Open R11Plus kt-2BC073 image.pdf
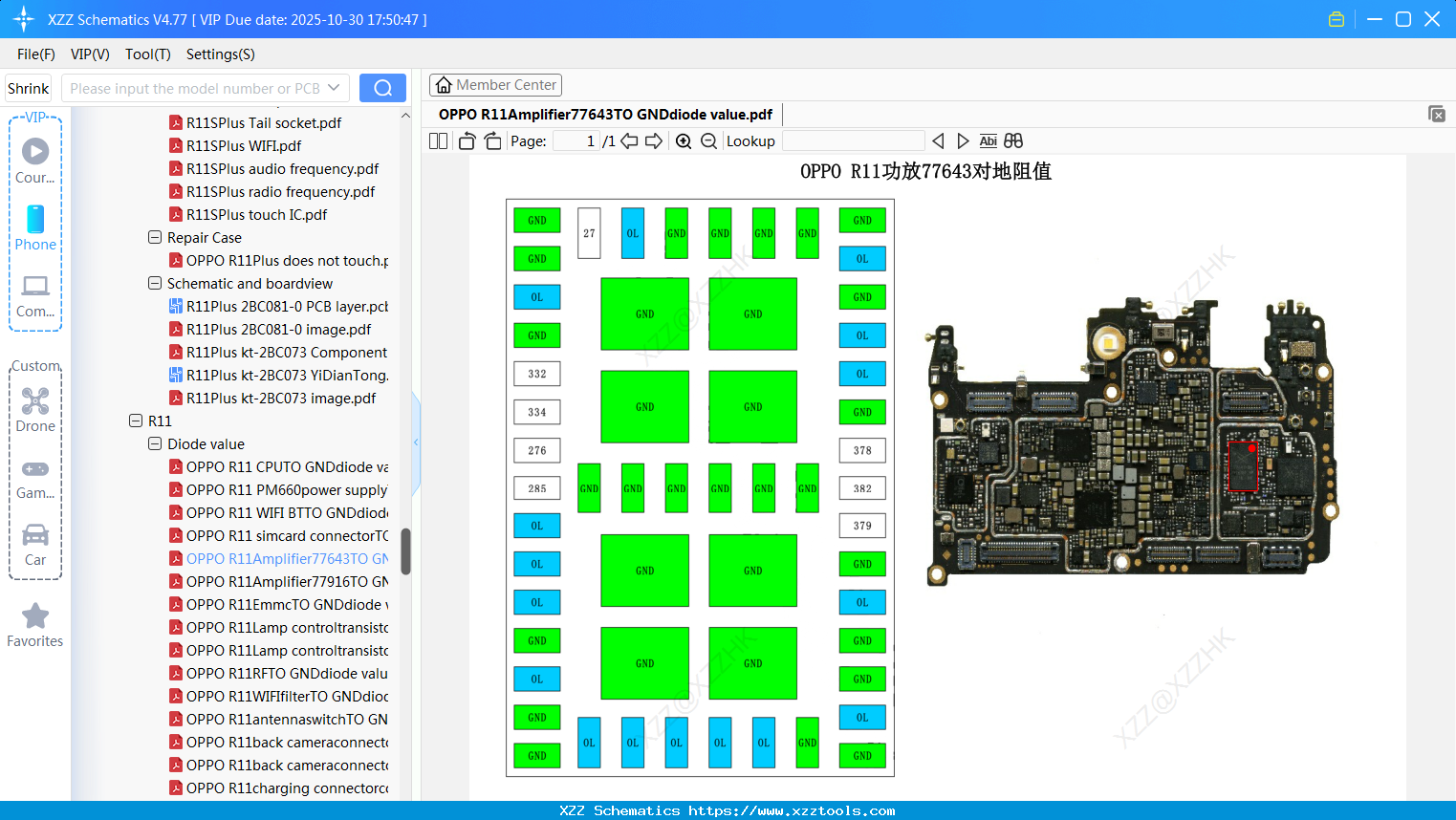This screenshot has height=820, width=1456. pos(281,398)
